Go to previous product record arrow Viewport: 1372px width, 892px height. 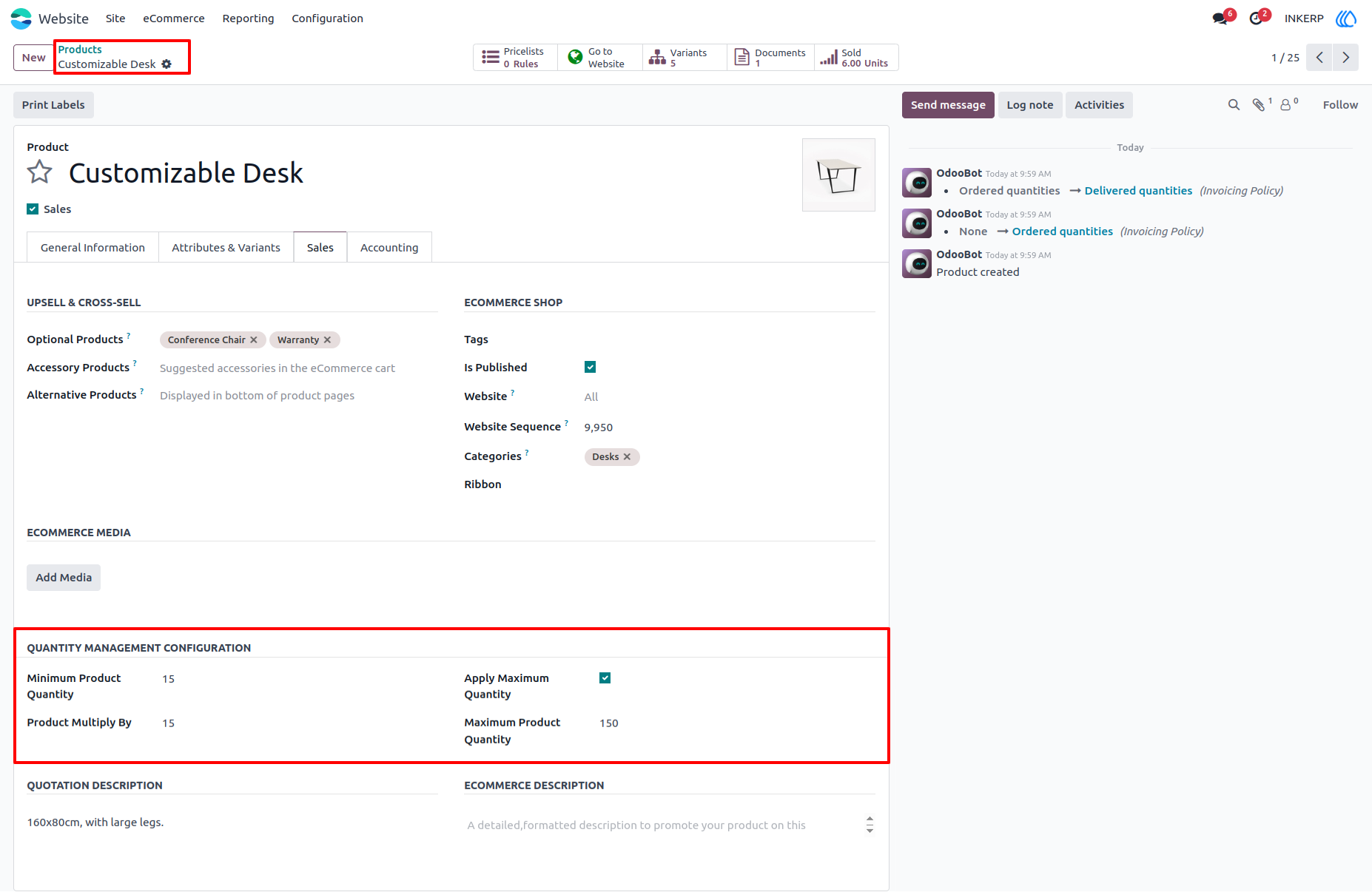(x=1319, y=58)
